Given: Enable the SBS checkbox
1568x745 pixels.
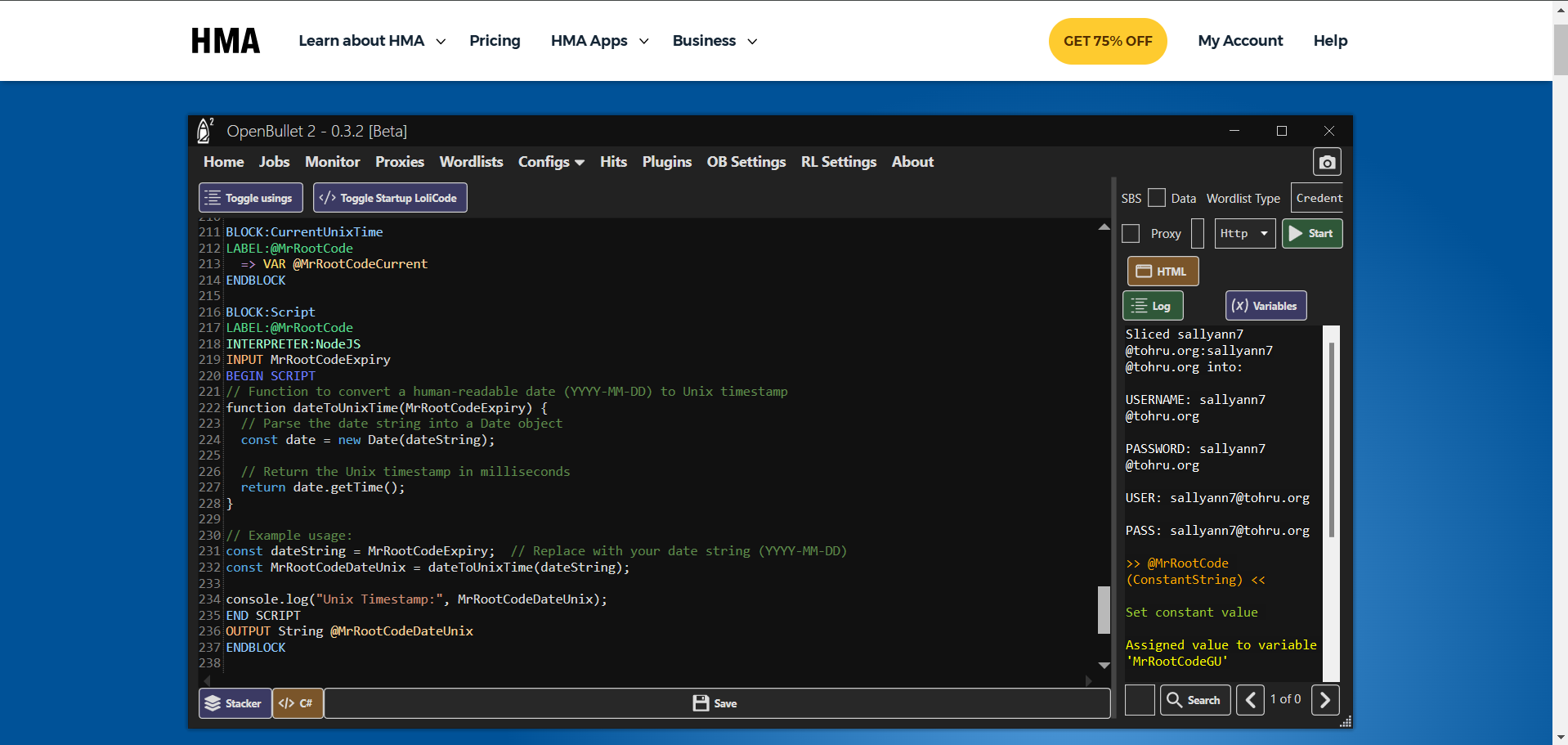Looking at the screenshot, I should point(1156,198).
